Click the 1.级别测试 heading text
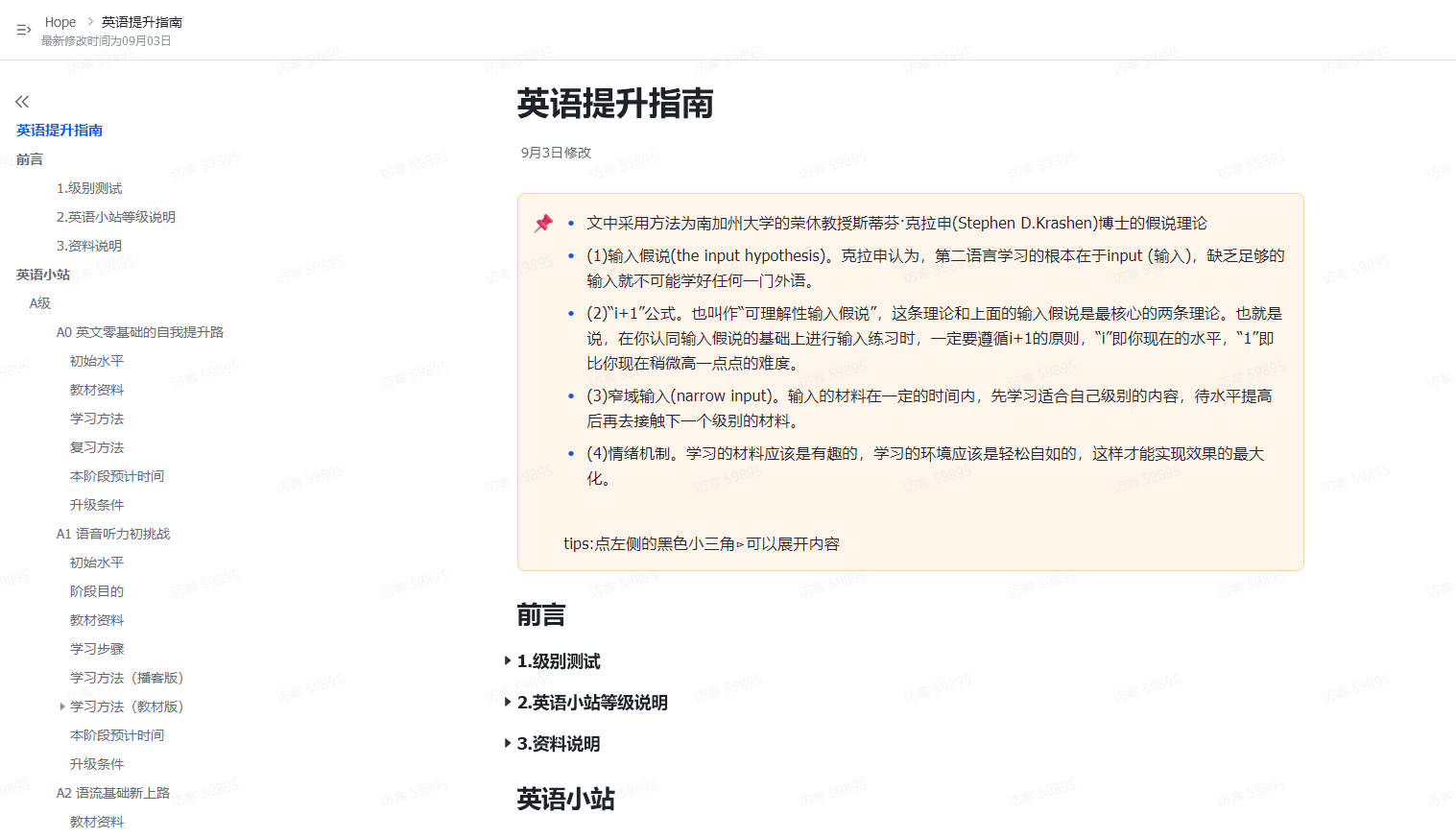1456x838 pixels. tap(559, 661)
